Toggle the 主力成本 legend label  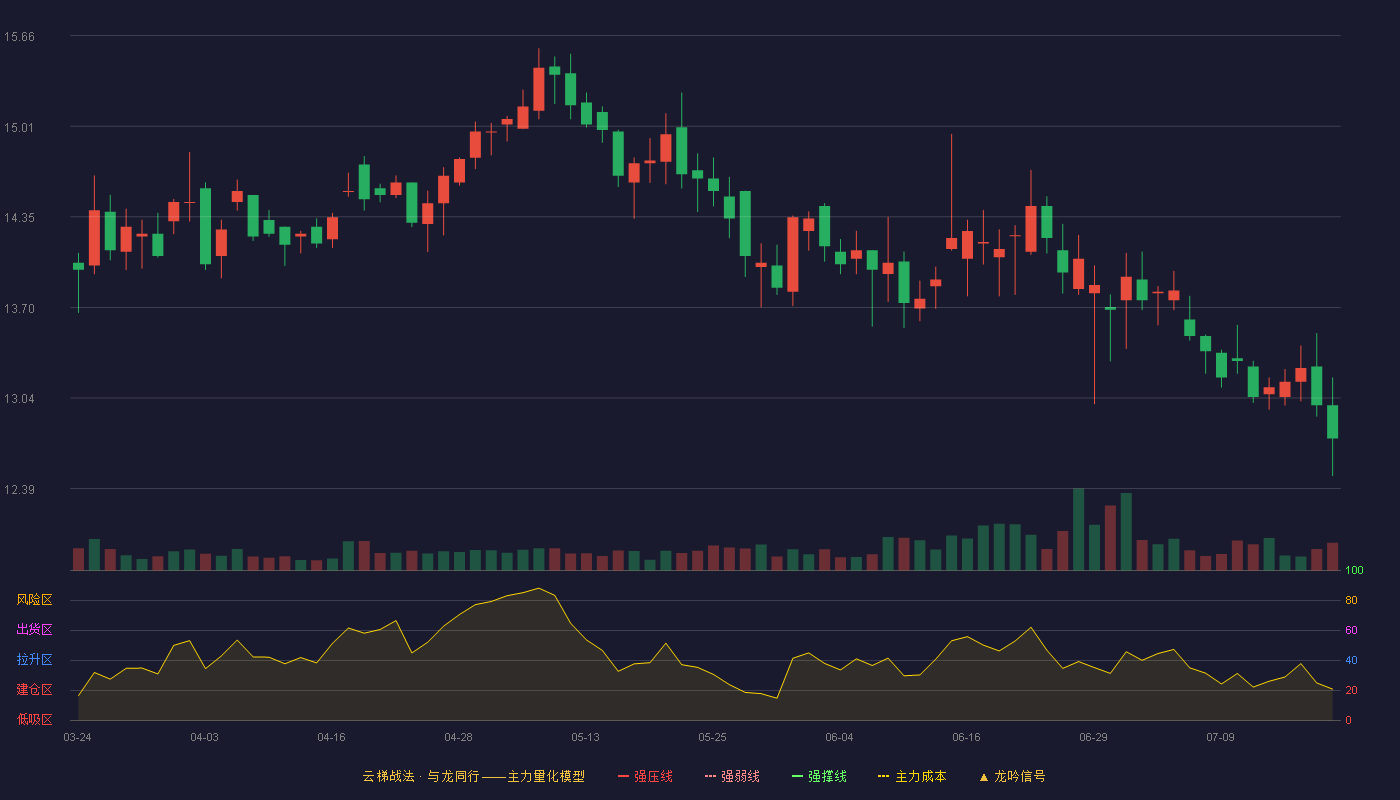(920, 776)
